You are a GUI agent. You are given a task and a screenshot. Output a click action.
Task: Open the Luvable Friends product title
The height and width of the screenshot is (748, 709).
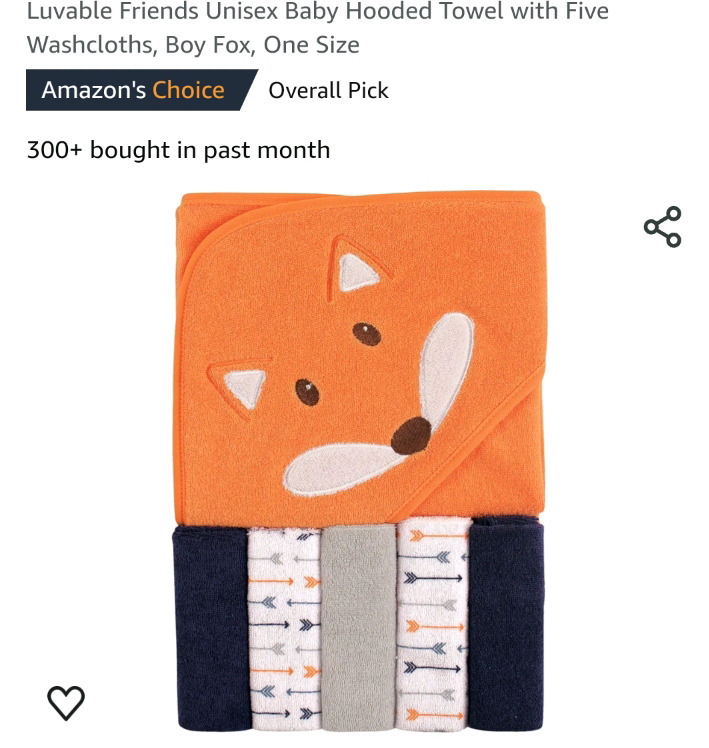[x=317, y=28]
